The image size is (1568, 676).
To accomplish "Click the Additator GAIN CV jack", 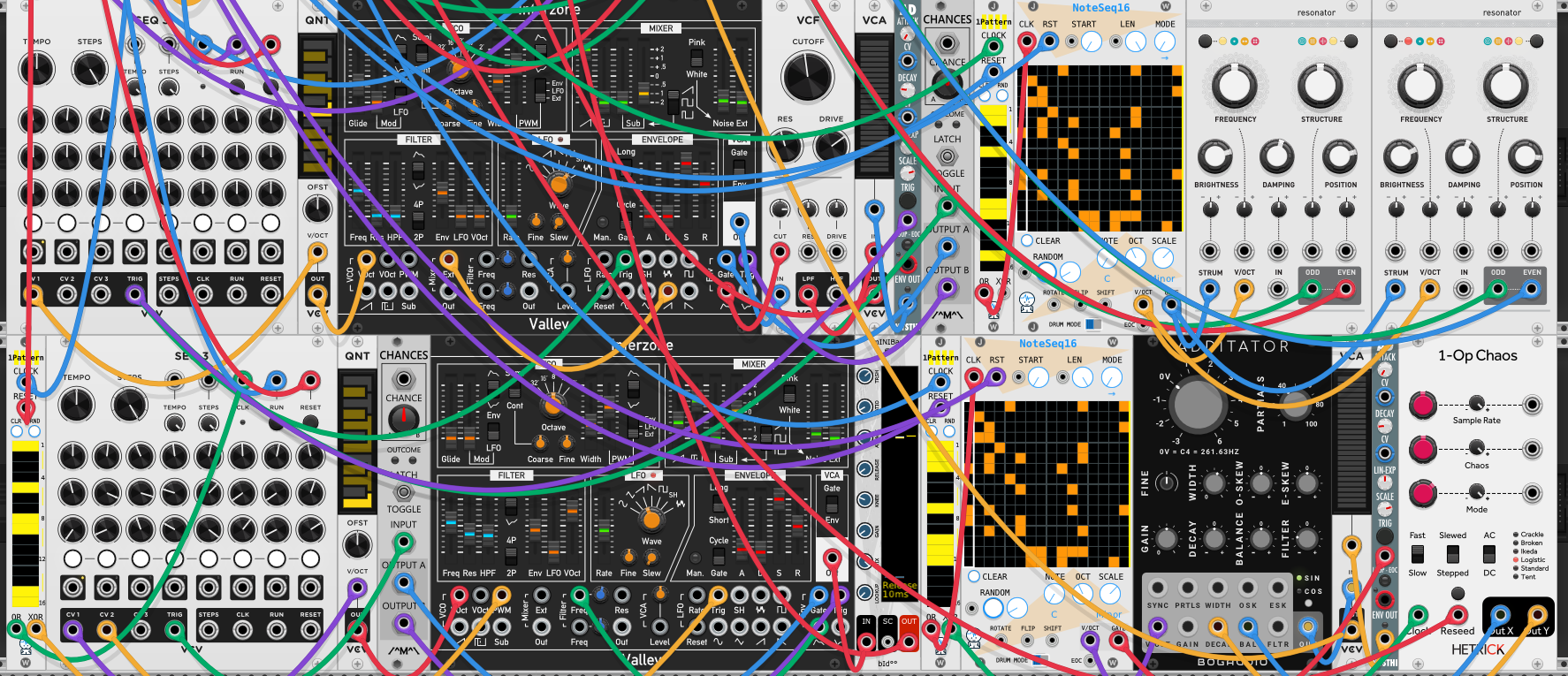I will [x=1187, y=627].
